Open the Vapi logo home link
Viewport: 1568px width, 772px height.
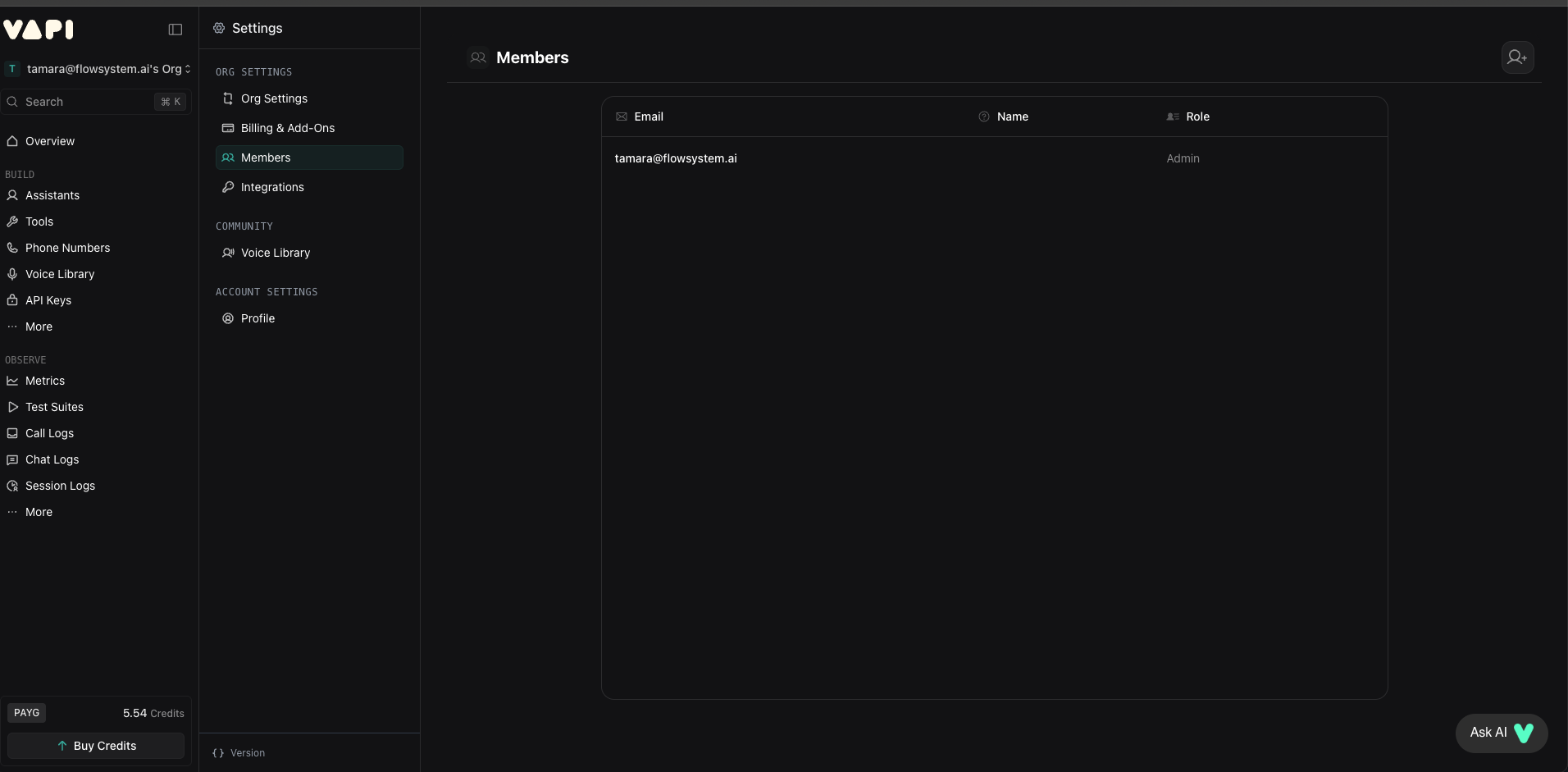[39, 30]
